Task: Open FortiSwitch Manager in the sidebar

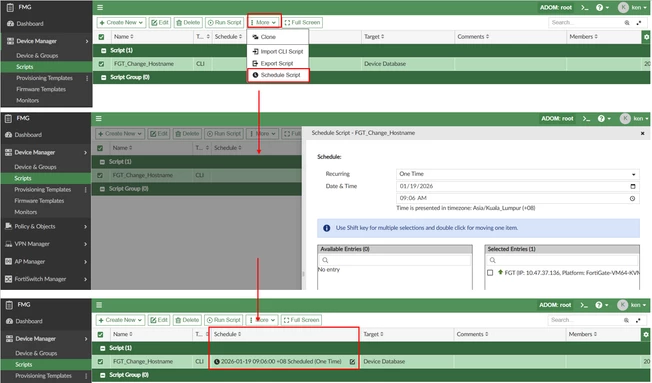Action: 46,279
